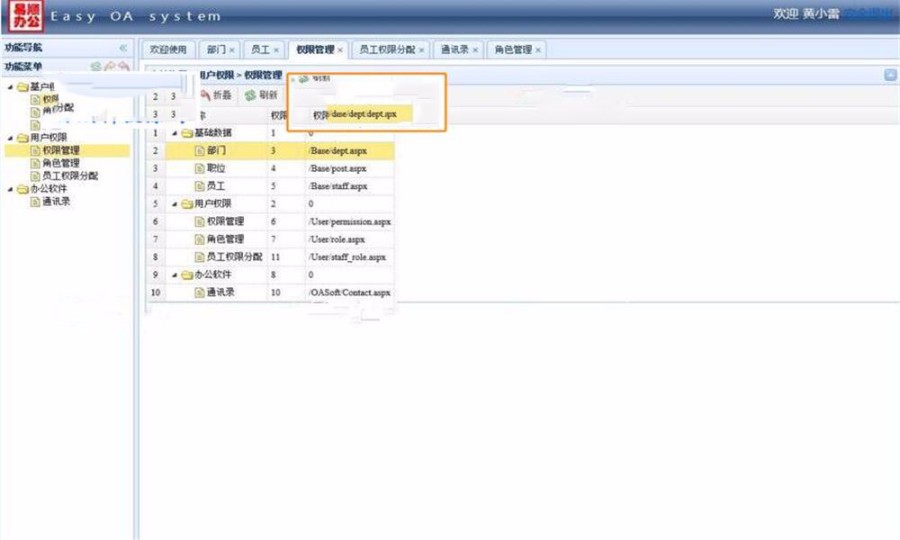Select the /User/staff_role.aspx cell
The image size is (900, 540).
click(x=350, y=257)
